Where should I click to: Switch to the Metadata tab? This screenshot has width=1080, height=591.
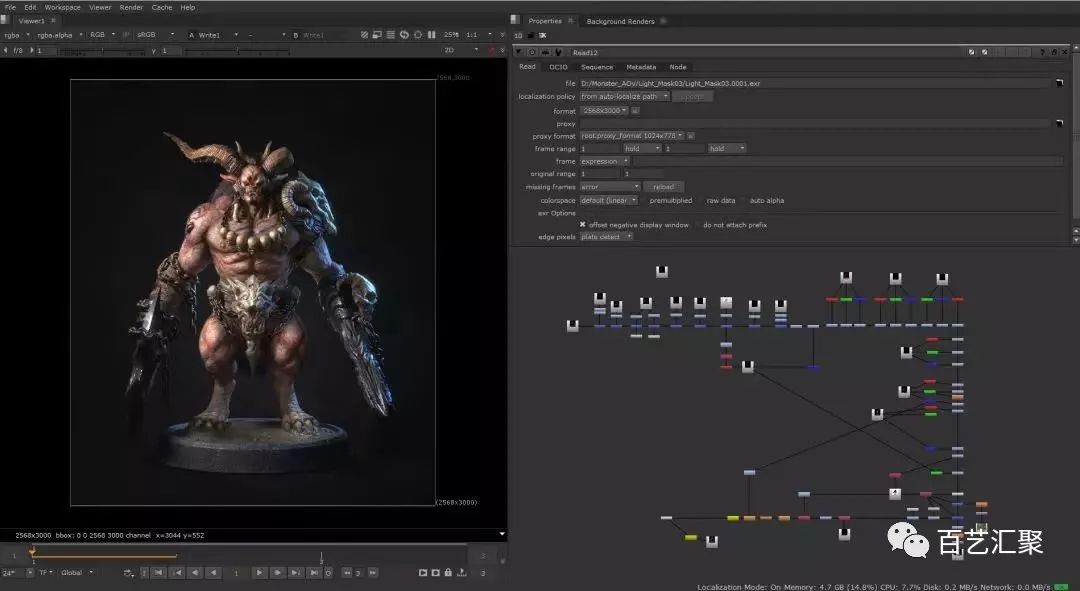click(639, 67)
